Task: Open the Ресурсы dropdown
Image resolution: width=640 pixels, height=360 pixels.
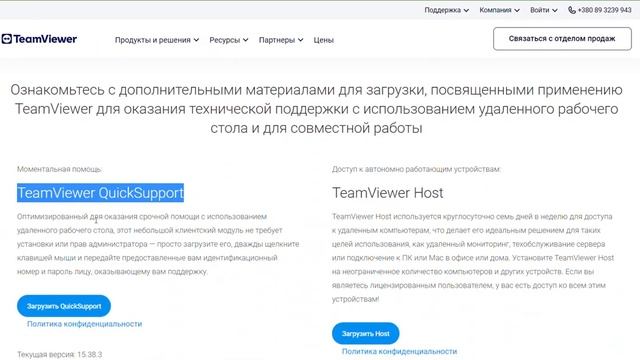Action: click(229, 40)
